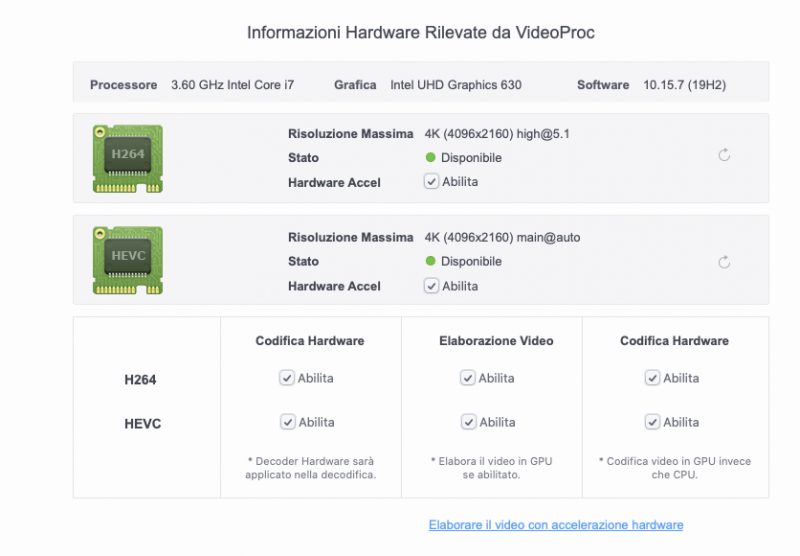Refresh the H264 hardware detection

[724, 155]
